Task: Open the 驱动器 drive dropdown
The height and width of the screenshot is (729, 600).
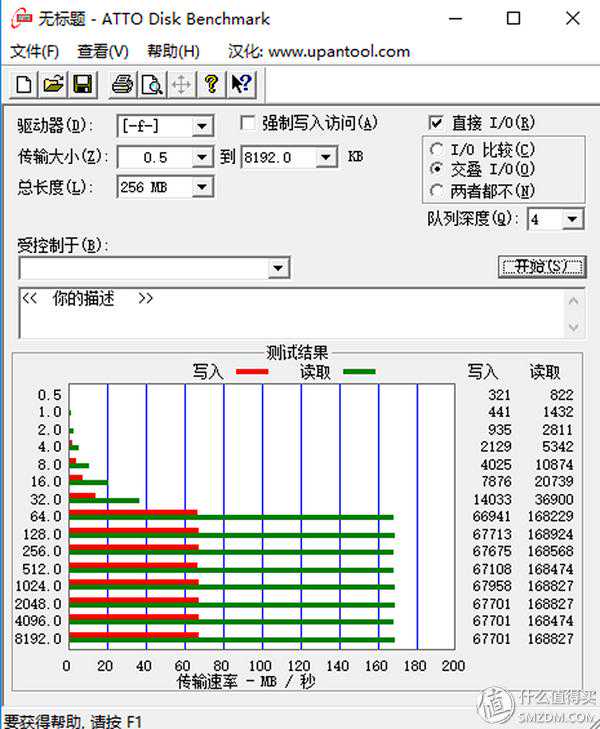Action: tap(203, 125)
